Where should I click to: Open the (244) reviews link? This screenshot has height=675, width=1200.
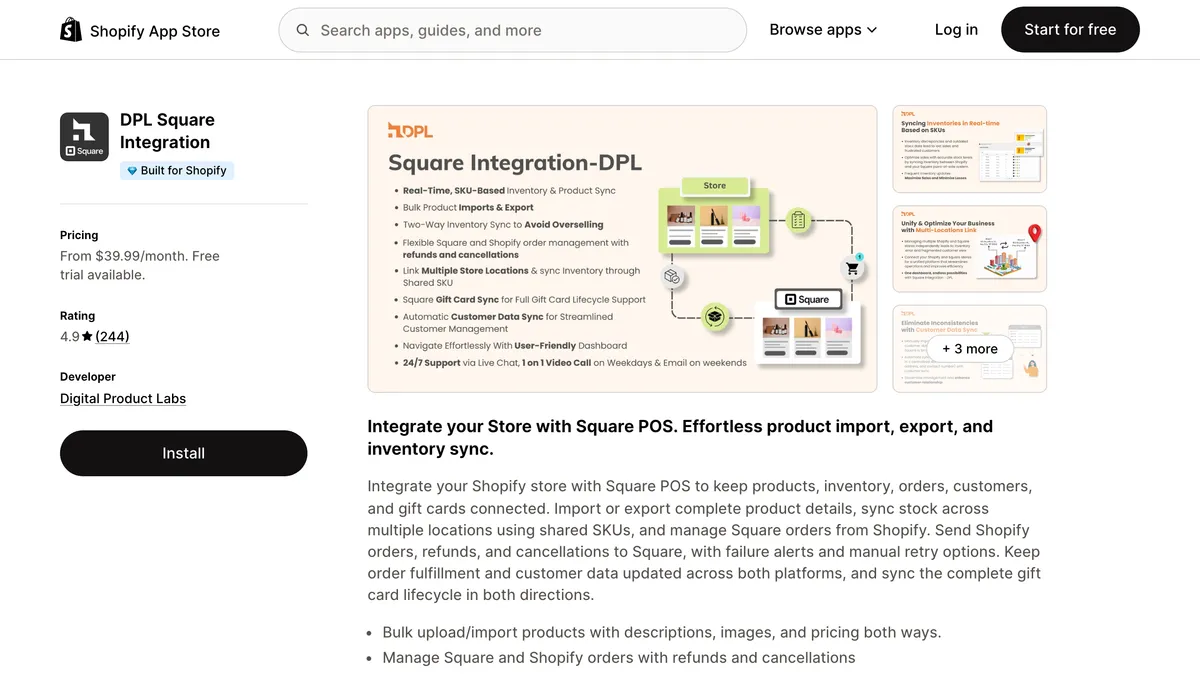tap(112, 337)
